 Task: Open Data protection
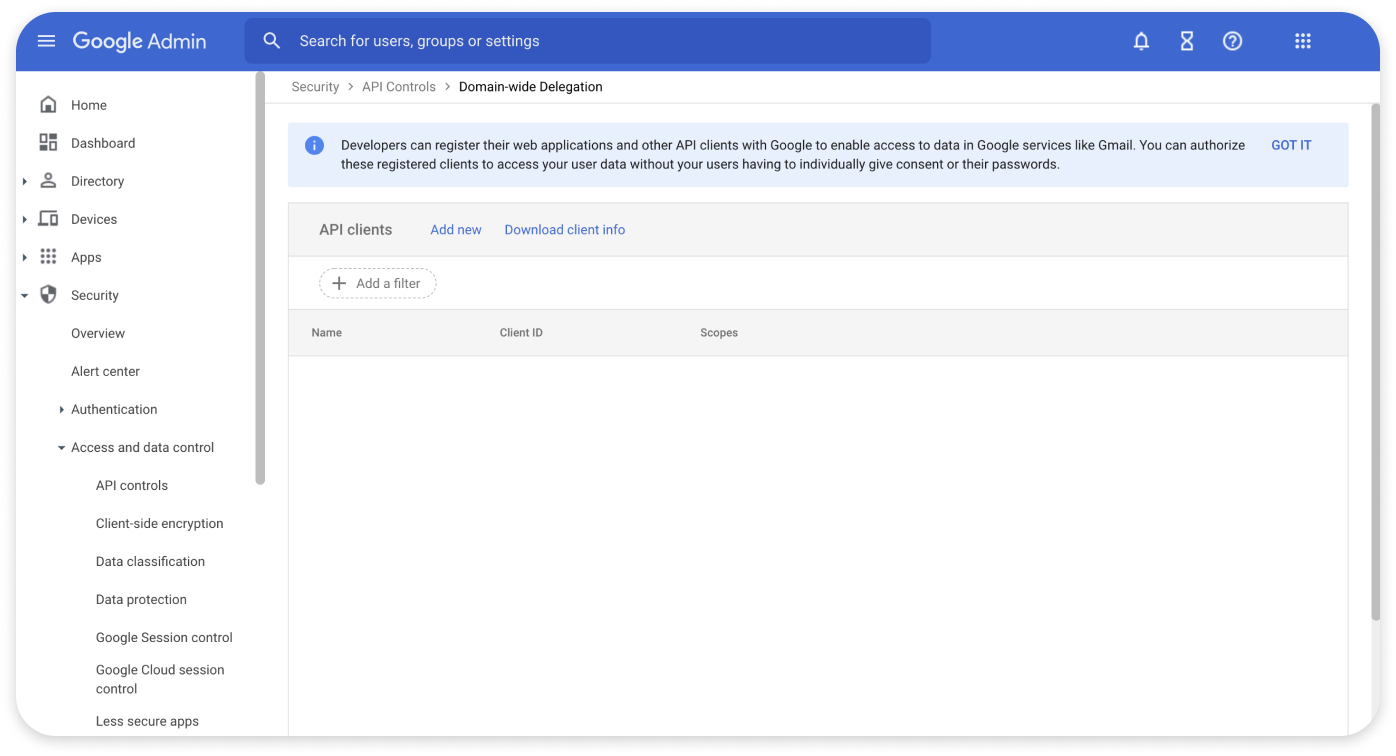[x=141, y=599]
